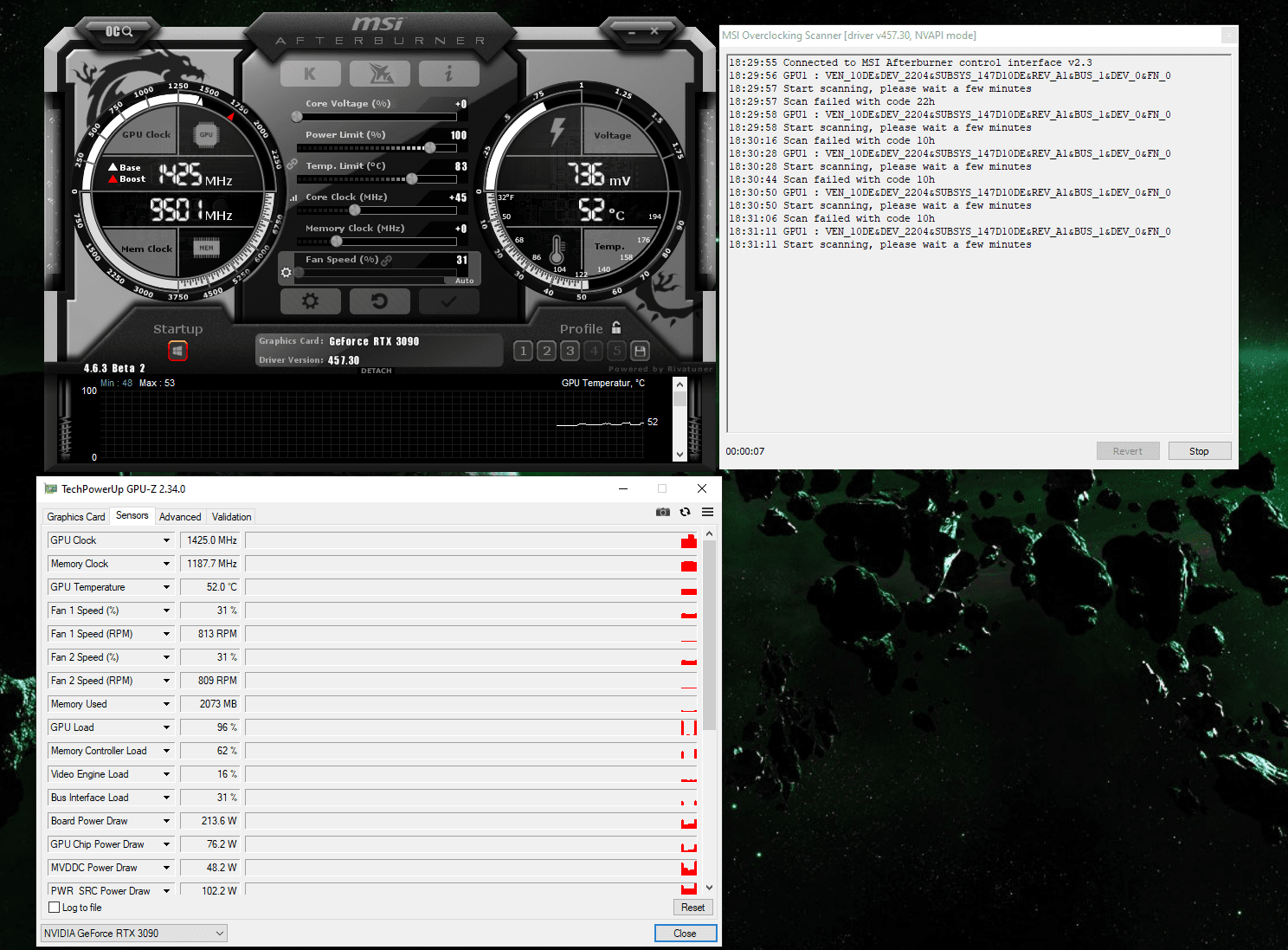Open Afterburner information i button

point(448,74)
